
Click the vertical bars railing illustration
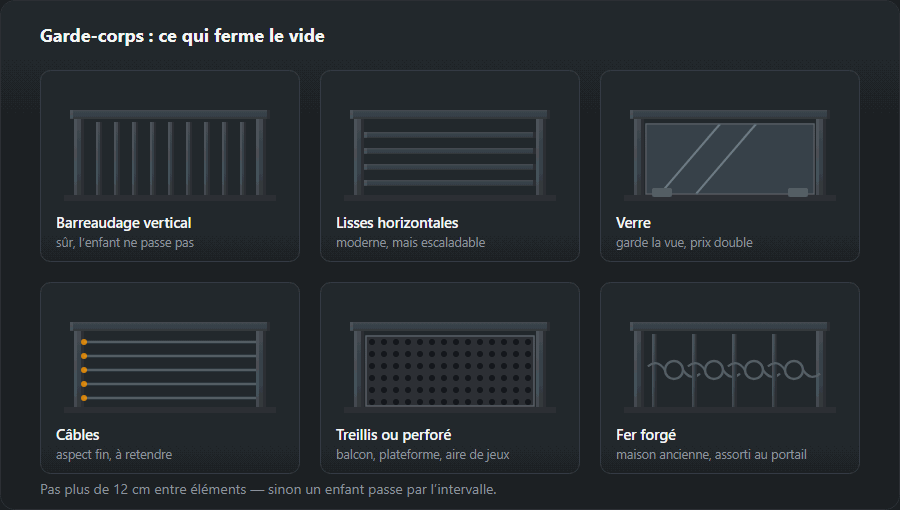[170, 155]
